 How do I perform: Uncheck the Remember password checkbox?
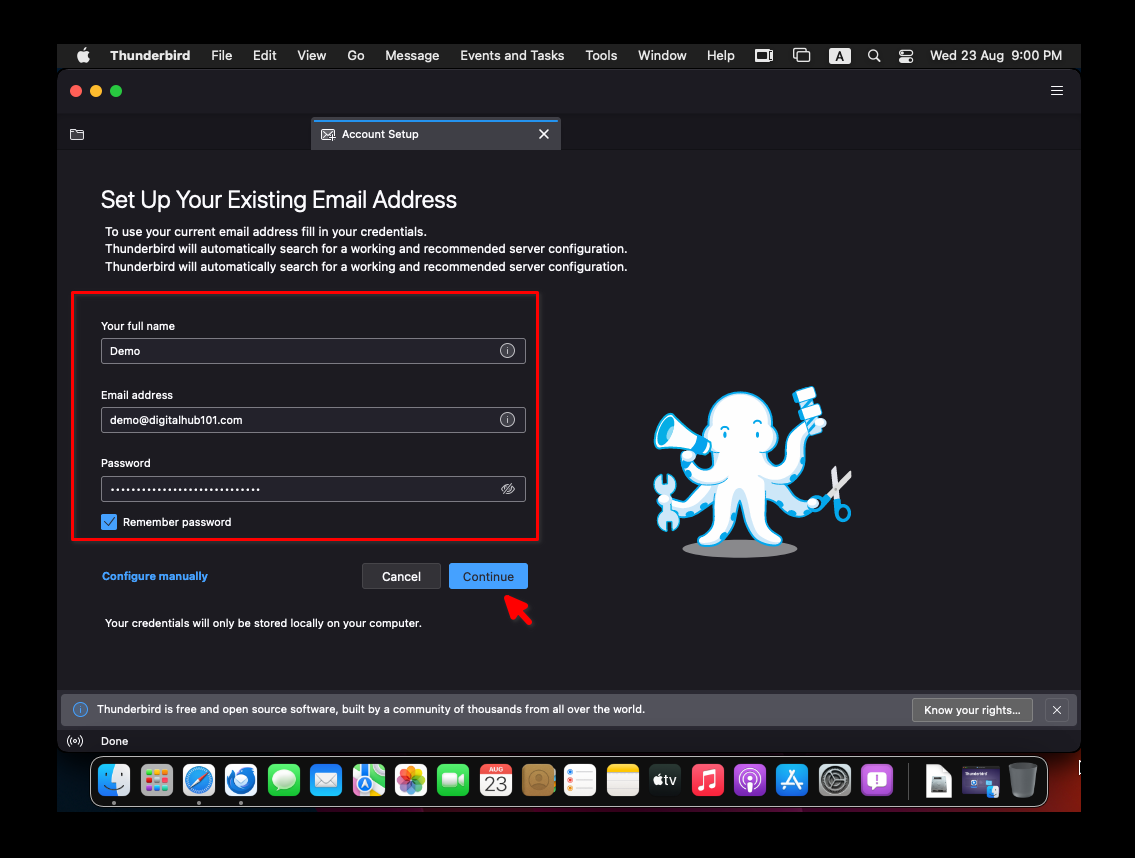coord(109,522)
